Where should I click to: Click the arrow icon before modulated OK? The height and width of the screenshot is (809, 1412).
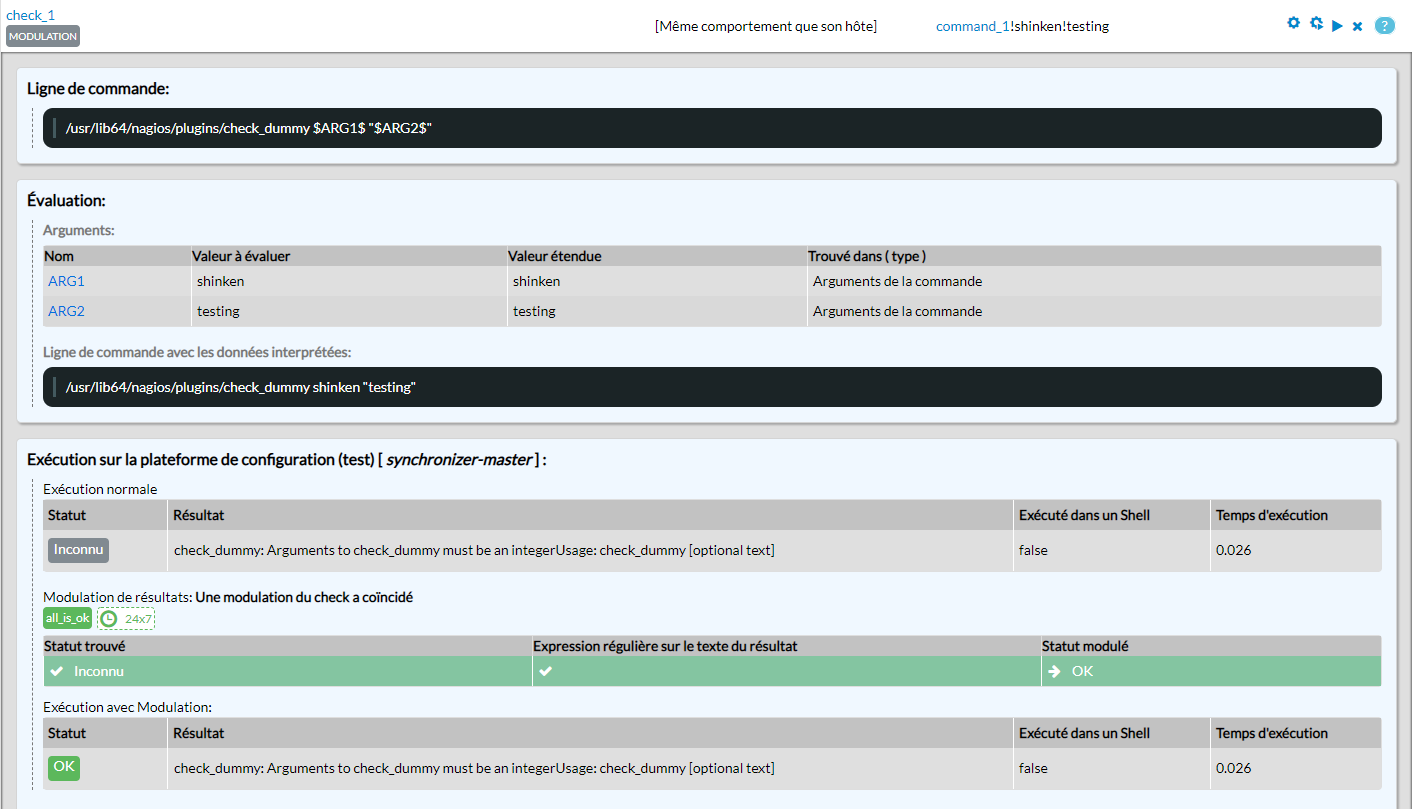coord(1054,671)
